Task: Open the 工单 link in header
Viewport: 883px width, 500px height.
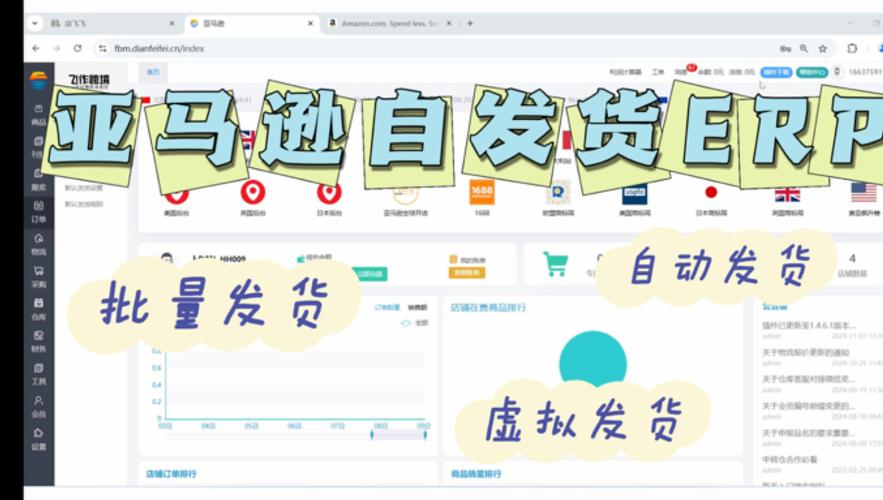Action: [x=658, y=72]
